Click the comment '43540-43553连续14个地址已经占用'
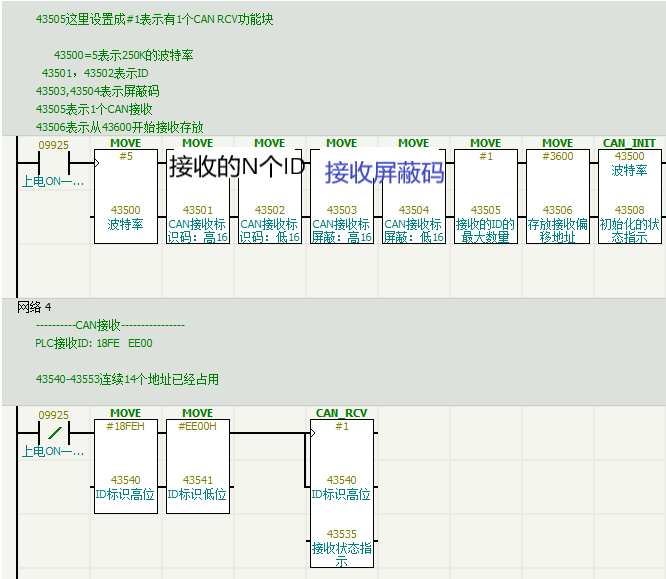 tap(127, 379)
